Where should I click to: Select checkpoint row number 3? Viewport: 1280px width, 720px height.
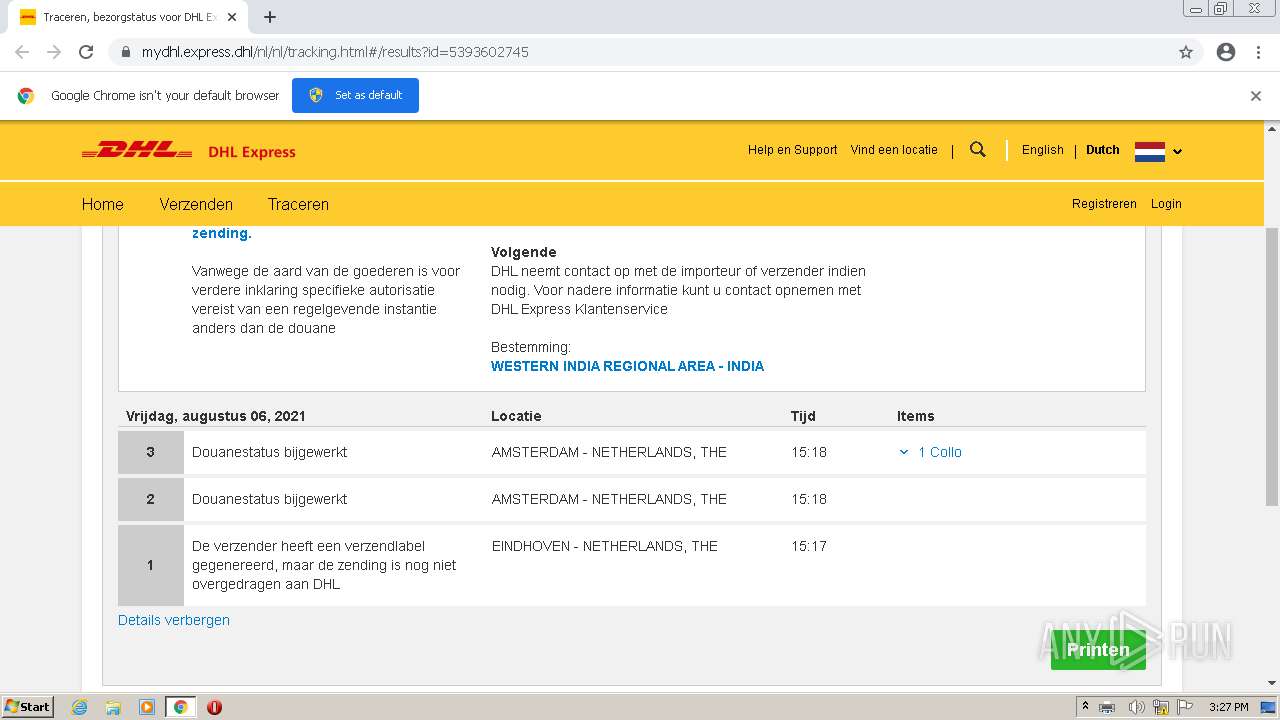(x=151, y=452)
